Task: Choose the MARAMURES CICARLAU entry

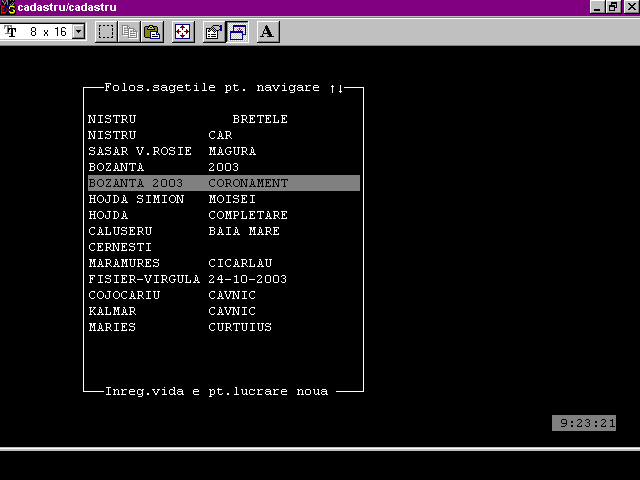Action: coord(180,263)
